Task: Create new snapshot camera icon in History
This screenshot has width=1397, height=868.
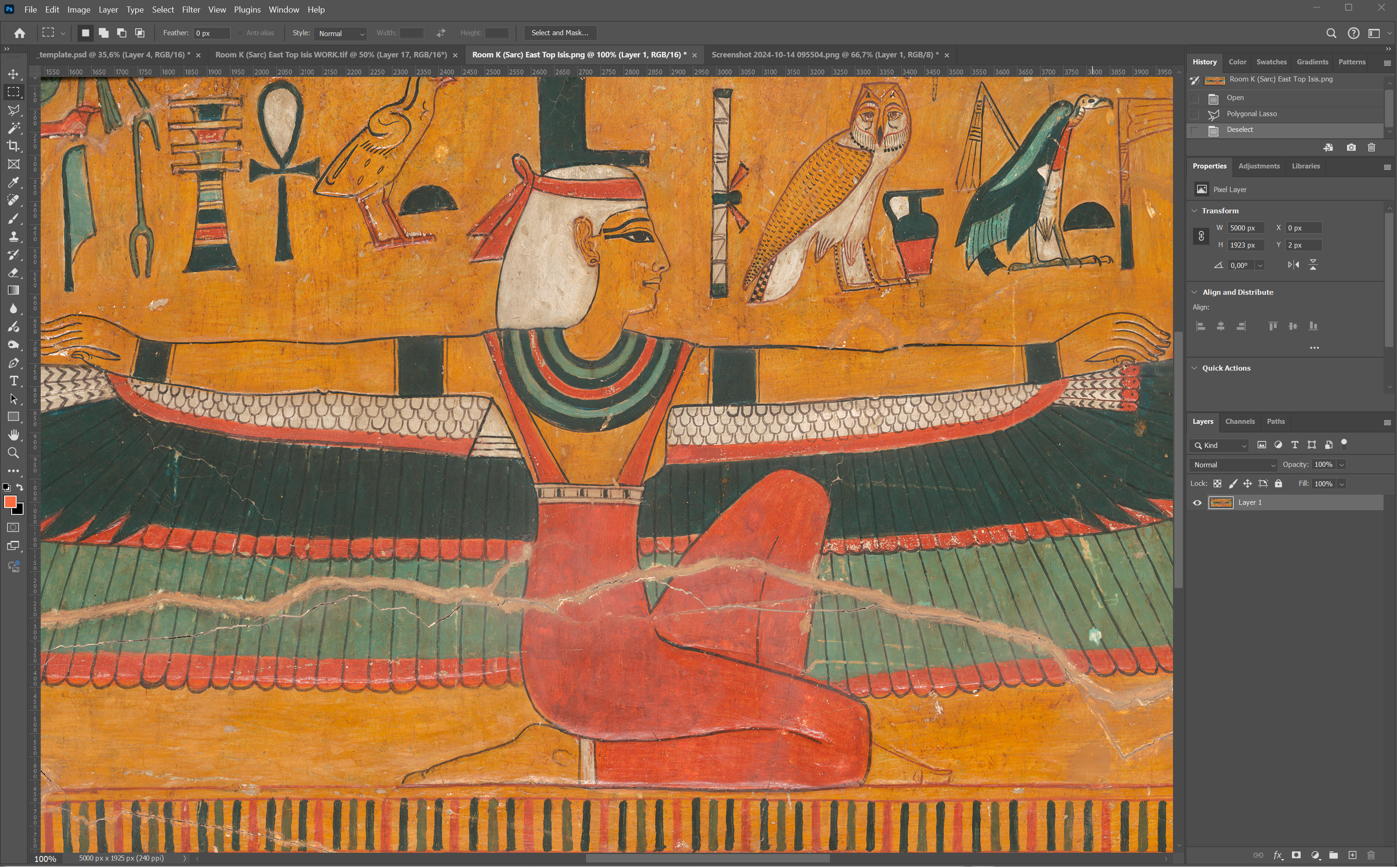Action: click(1351, 148)
